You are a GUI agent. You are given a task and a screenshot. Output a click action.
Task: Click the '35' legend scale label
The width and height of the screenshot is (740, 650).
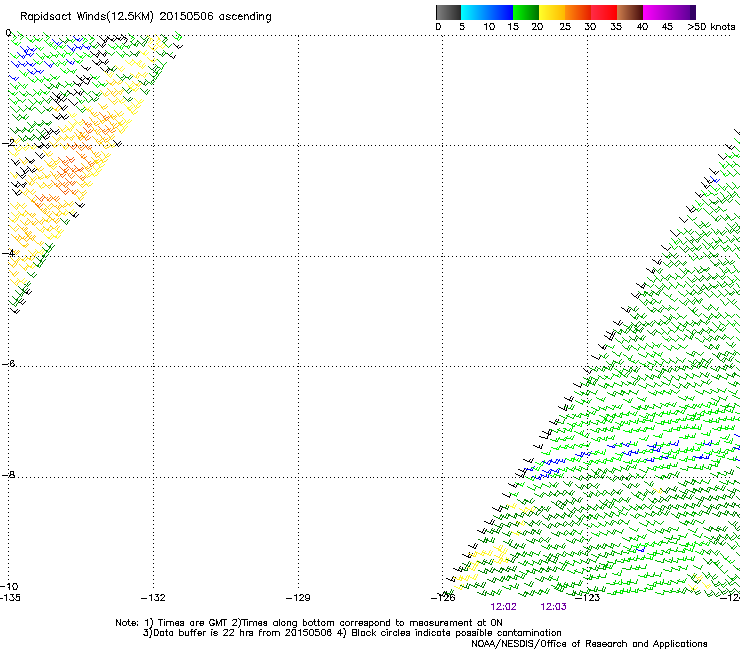pyautogui.click(x=616, y=27)
